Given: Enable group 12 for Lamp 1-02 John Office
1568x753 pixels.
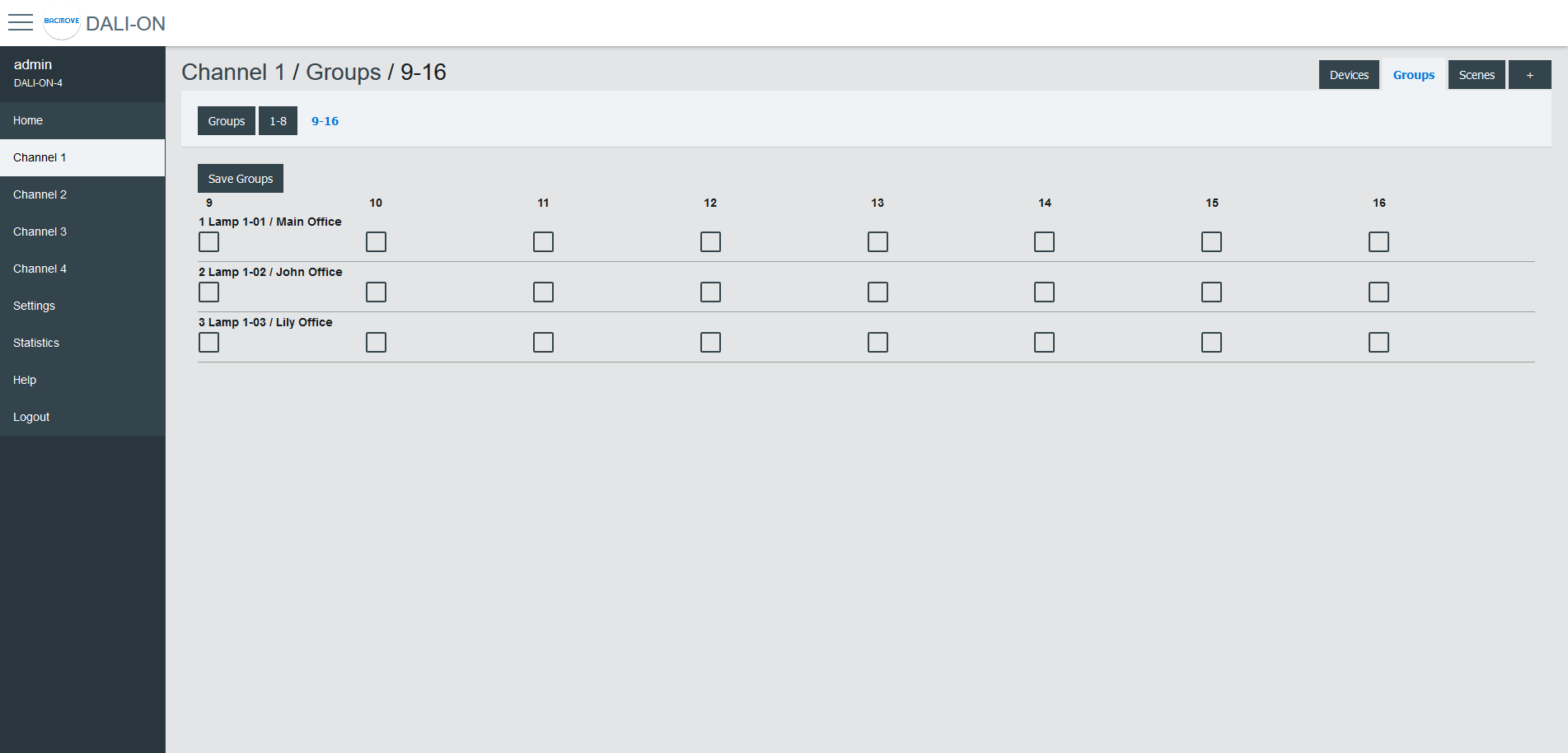Looking at the screenshot, I should (x=710, y=292).
